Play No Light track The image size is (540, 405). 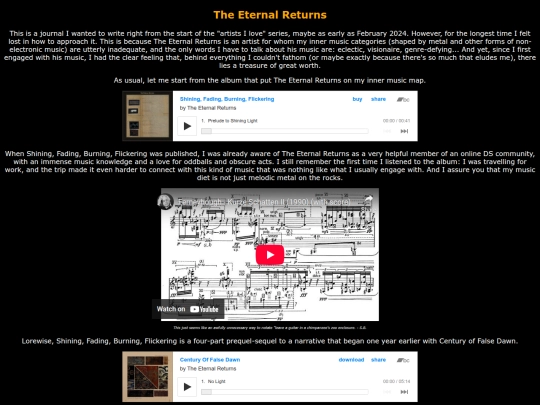tap(187, 387)
